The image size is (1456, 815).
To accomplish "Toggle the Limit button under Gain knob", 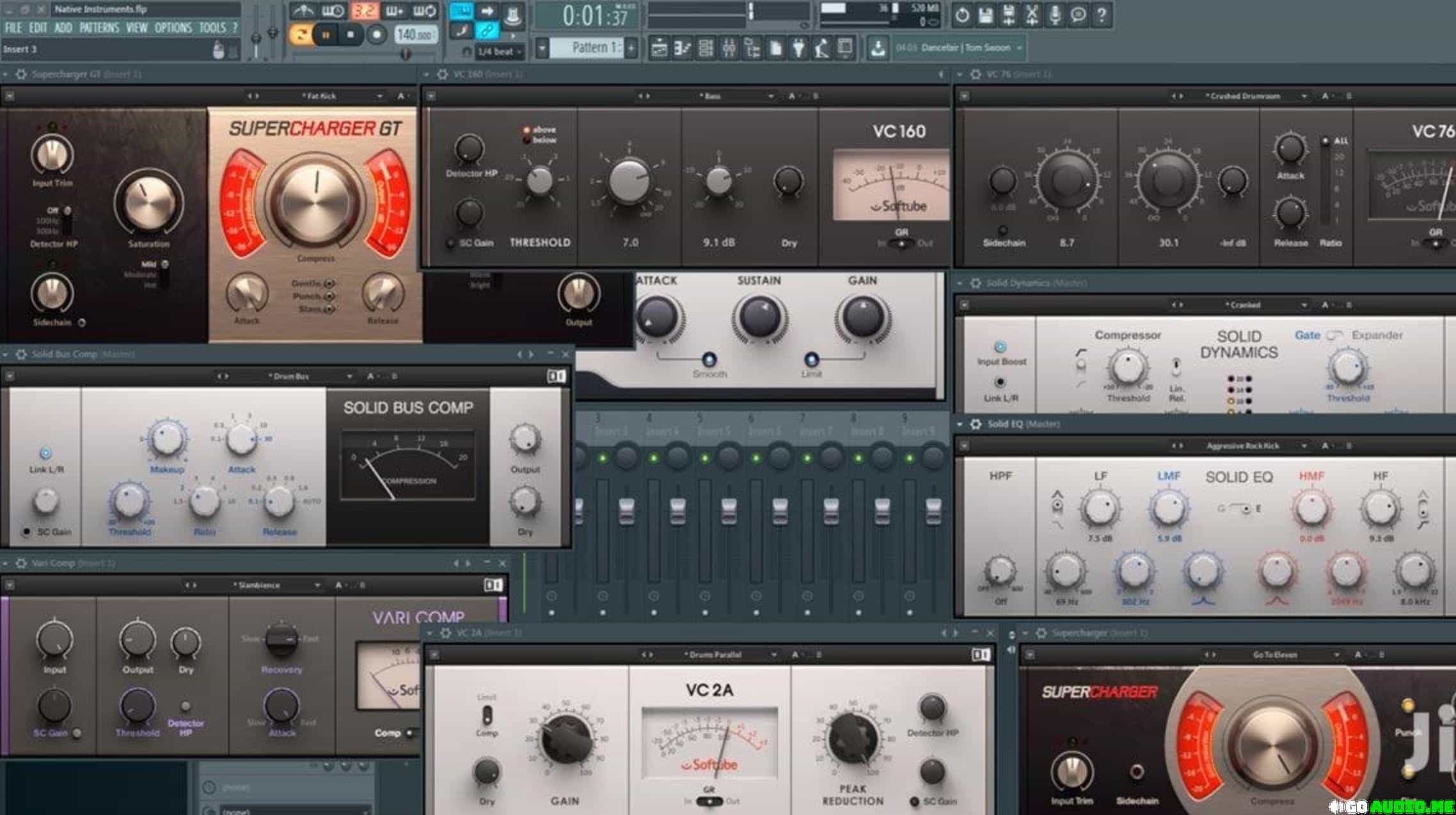I will click(811, 359).
